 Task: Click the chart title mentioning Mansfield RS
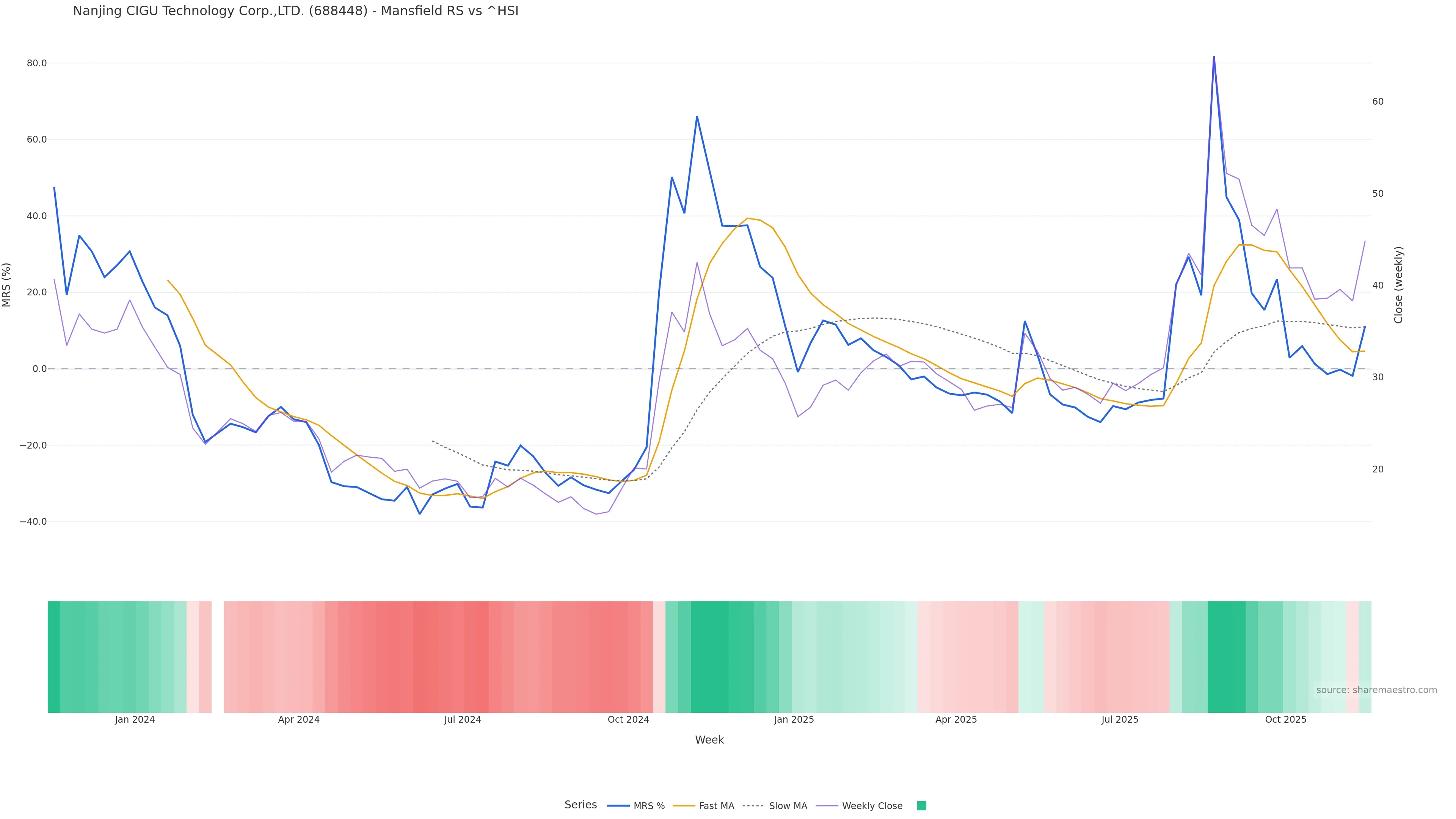pos(295,11)
